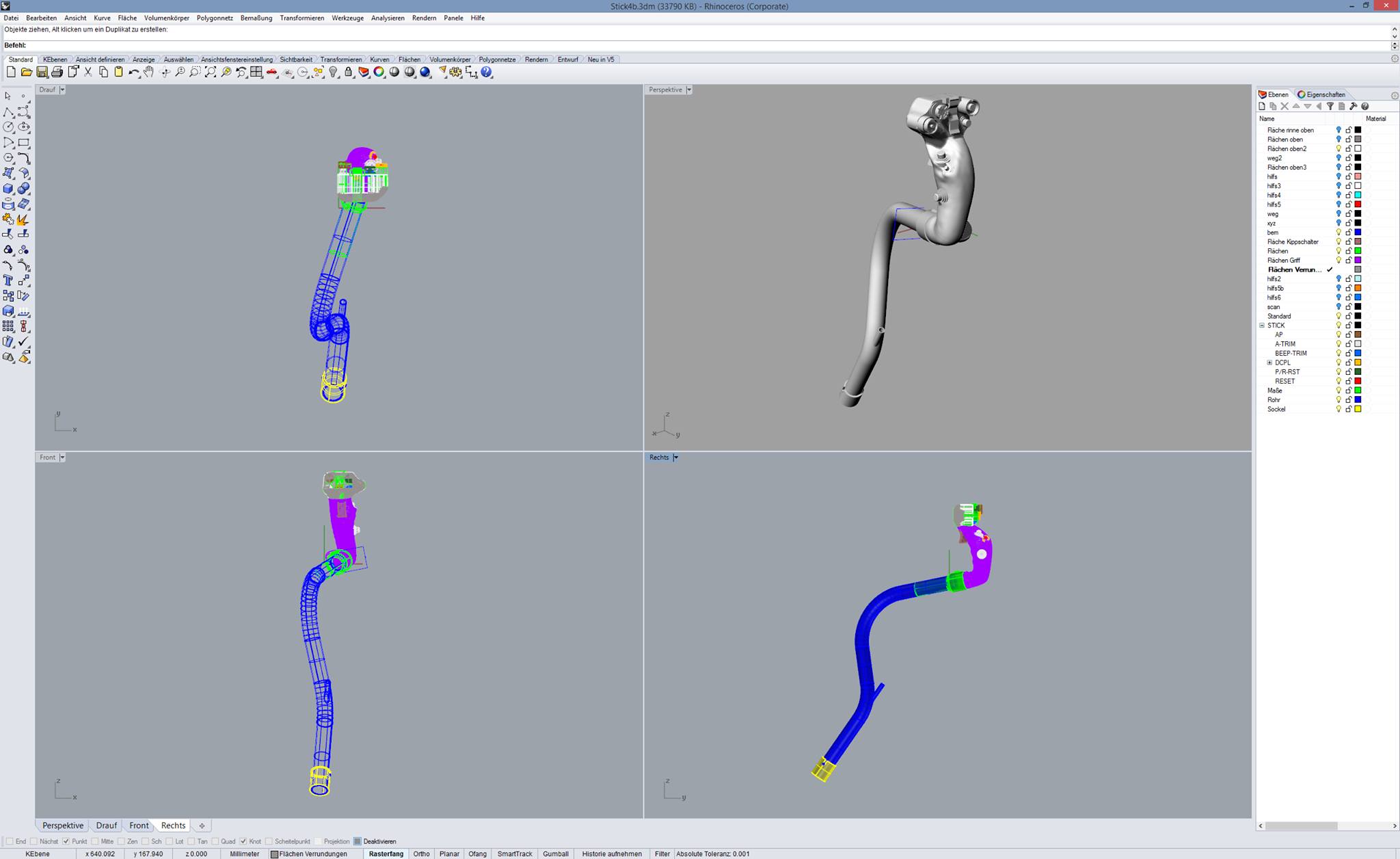Click the red car render-mesh icon
The height and width of the screenshot is (859, 1400).
click(272, 72)
